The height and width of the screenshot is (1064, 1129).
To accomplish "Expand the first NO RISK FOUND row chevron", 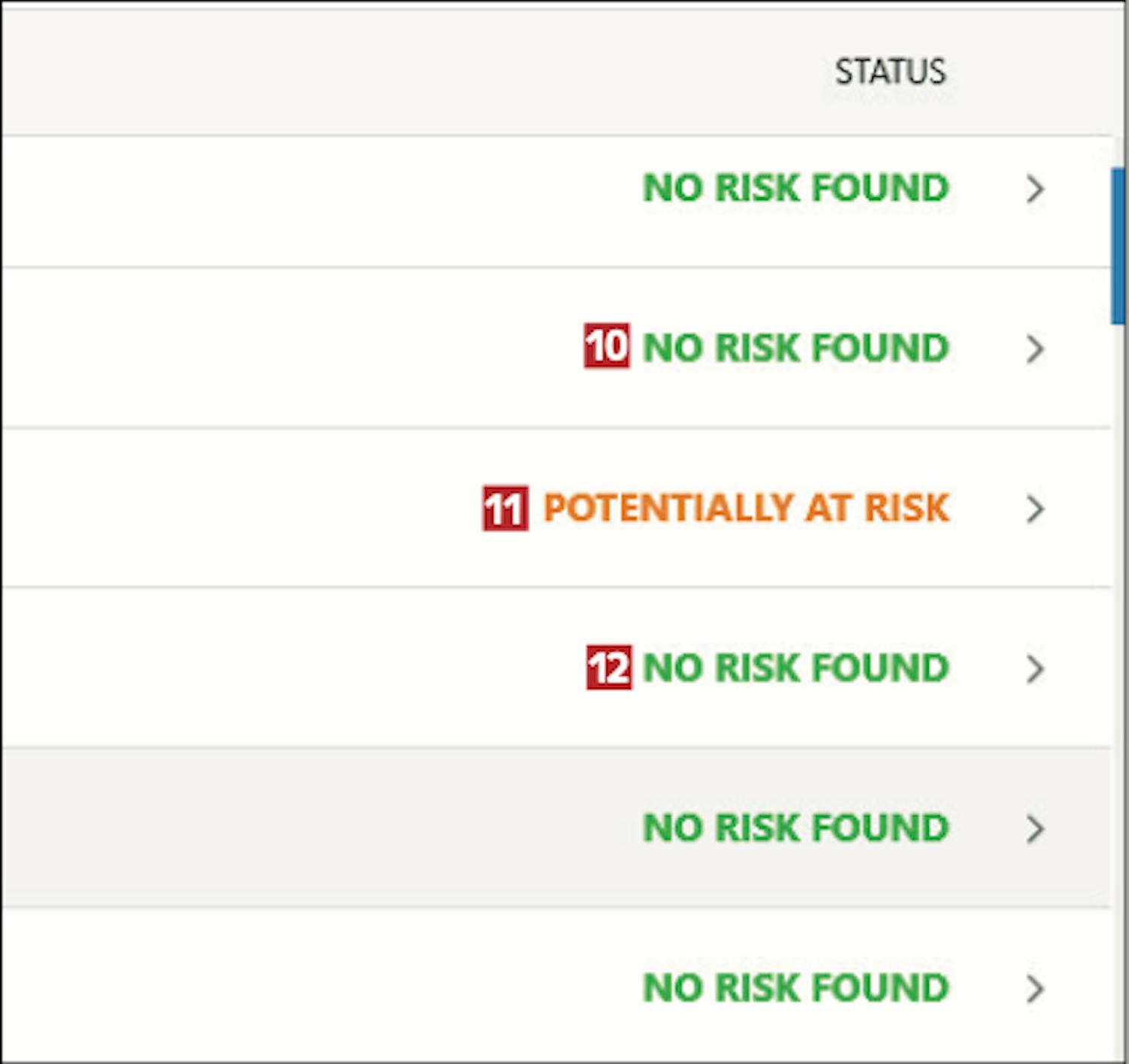I will pos(1036,189).
